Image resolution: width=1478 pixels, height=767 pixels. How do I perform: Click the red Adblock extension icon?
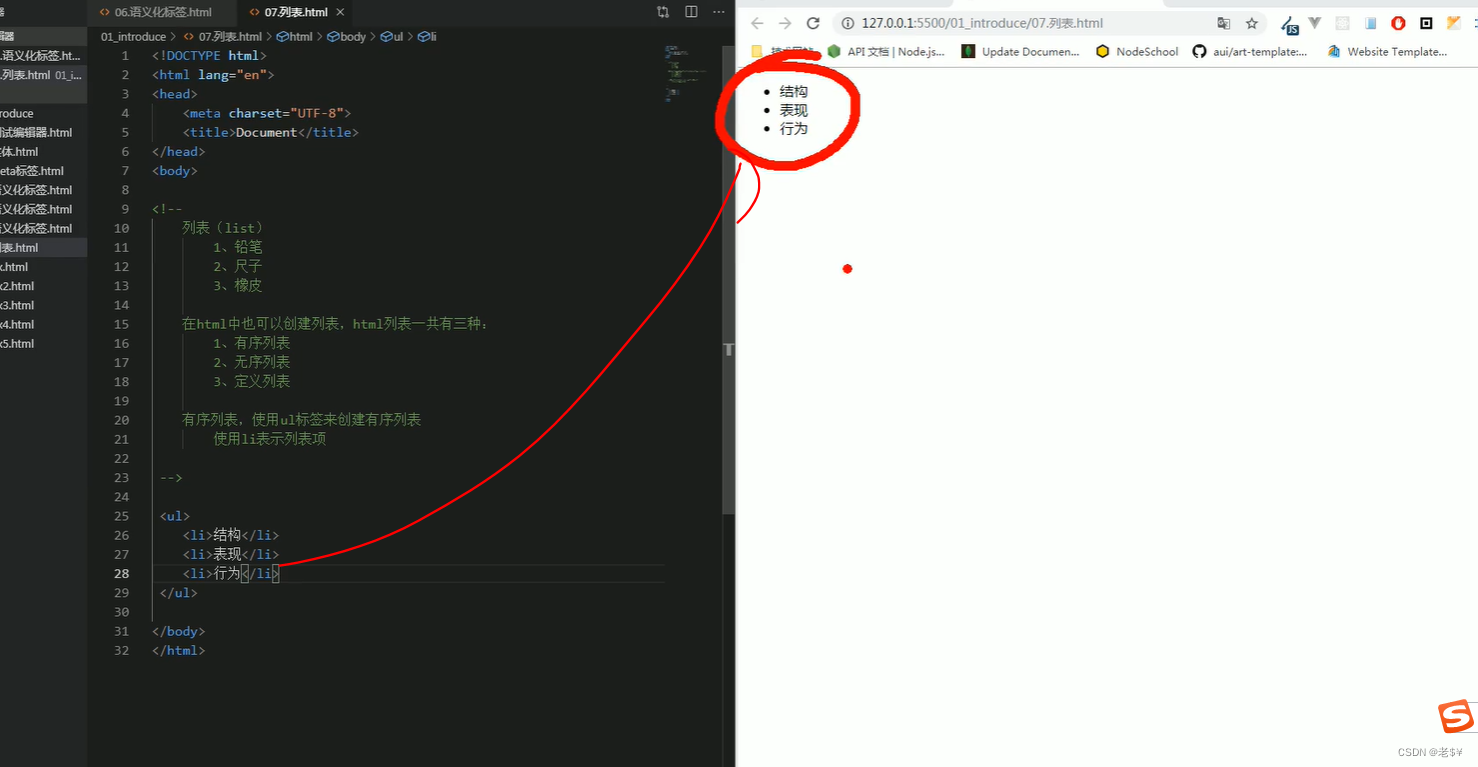[1398, 23]
